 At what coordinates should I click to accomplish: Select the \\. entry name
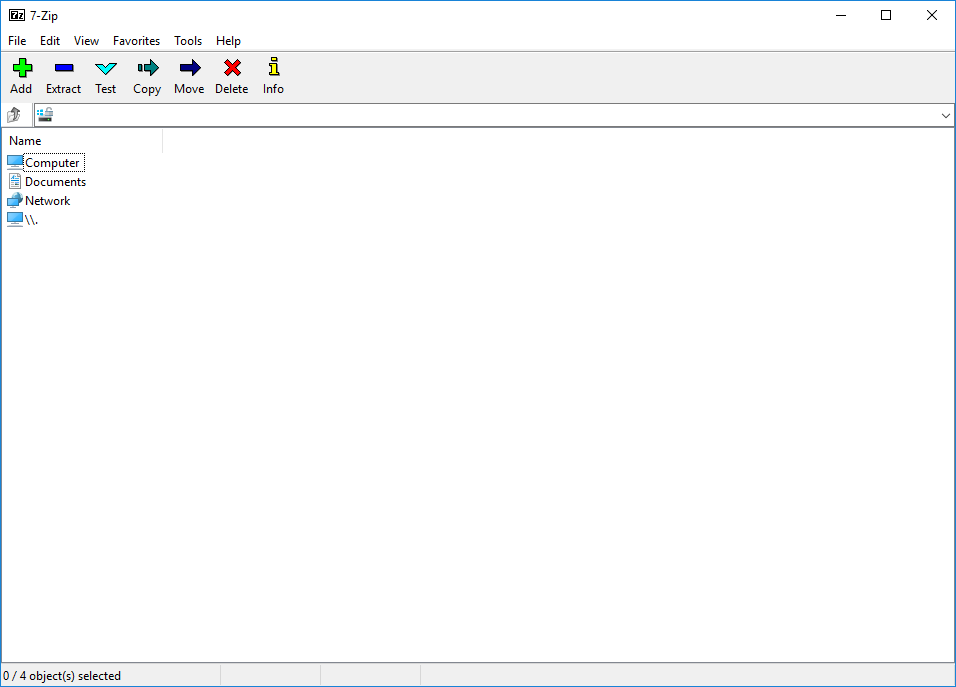pos(31,220)
